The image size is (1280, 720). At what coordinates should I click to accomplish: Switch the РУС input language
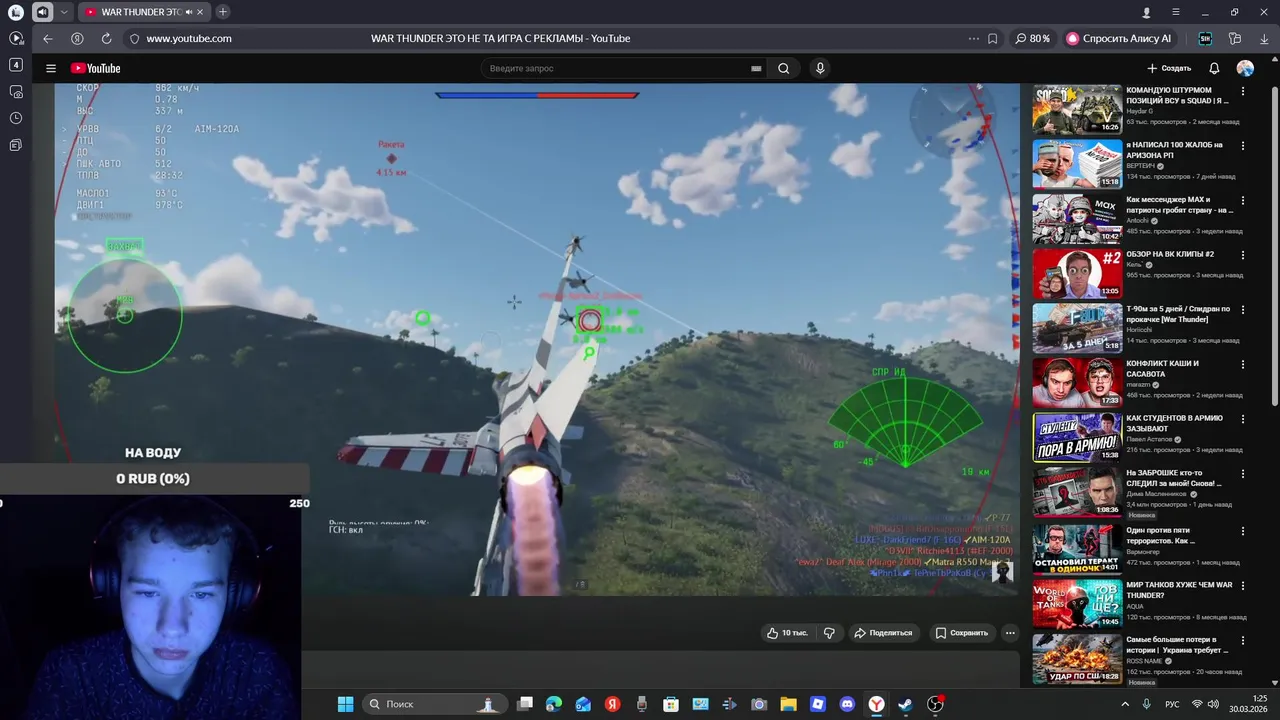(1172, 704)
